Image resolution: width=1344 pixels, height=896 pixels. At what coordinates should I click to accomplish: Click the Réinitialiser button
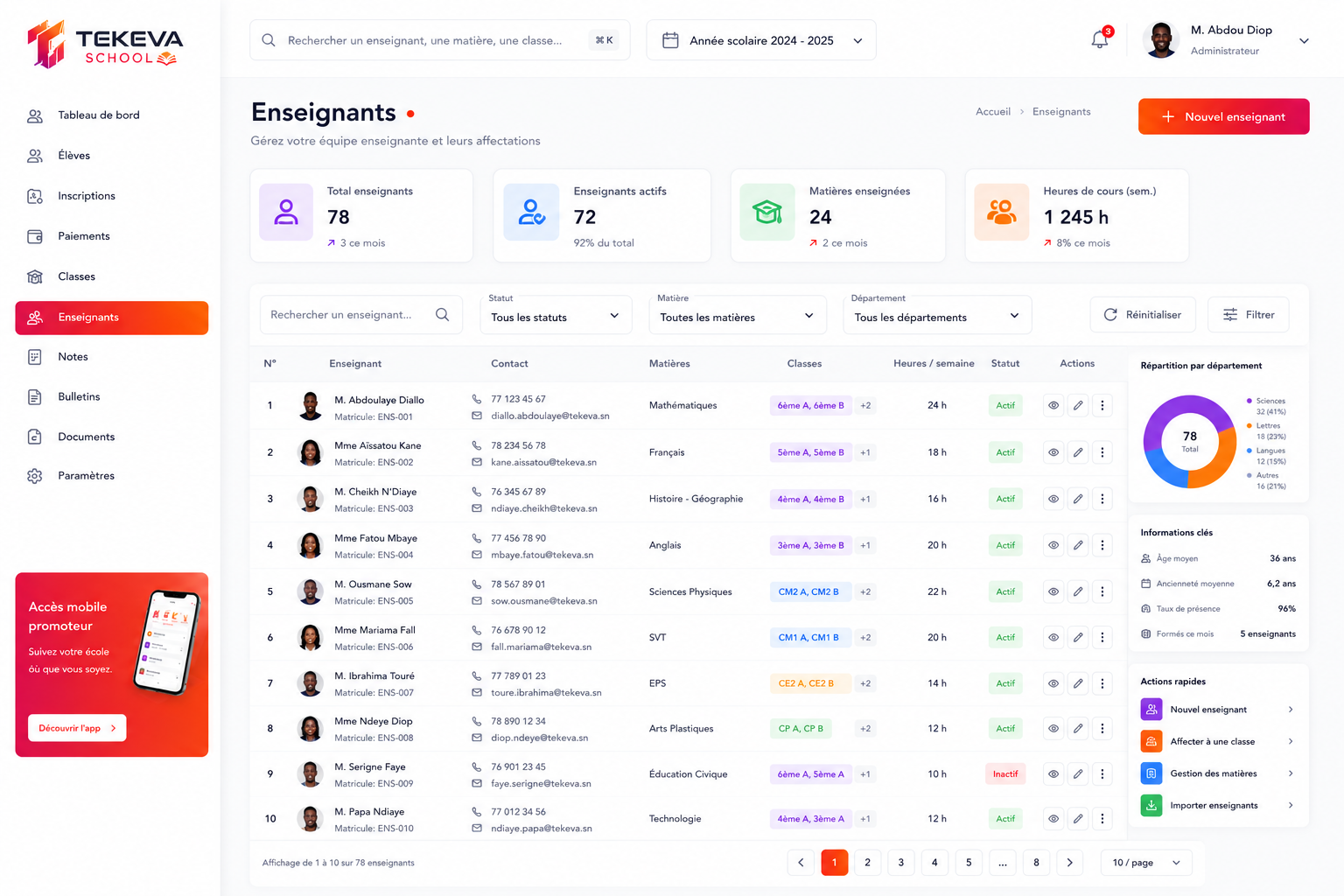click(1143, 315)
